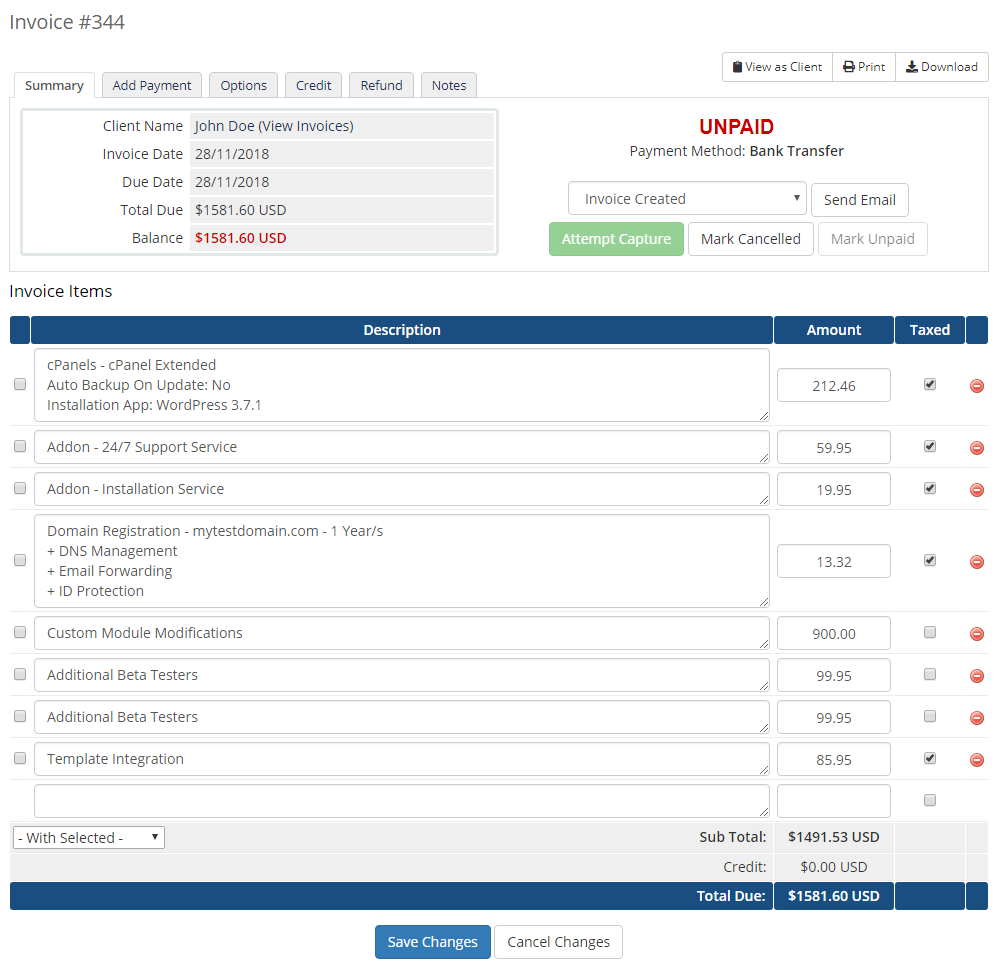
Task: Click the red Balance $1581.60 USD value
Action: (241, 238)
